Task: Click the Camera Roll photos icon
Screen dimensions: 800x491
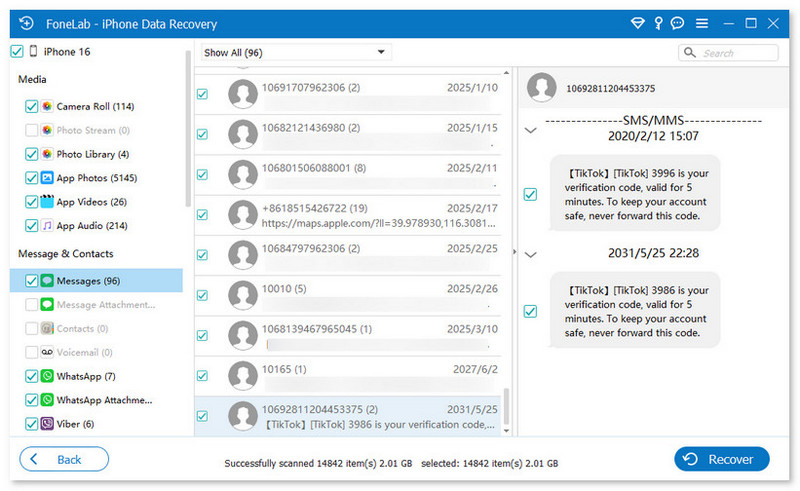Action: tap(47, 106)
